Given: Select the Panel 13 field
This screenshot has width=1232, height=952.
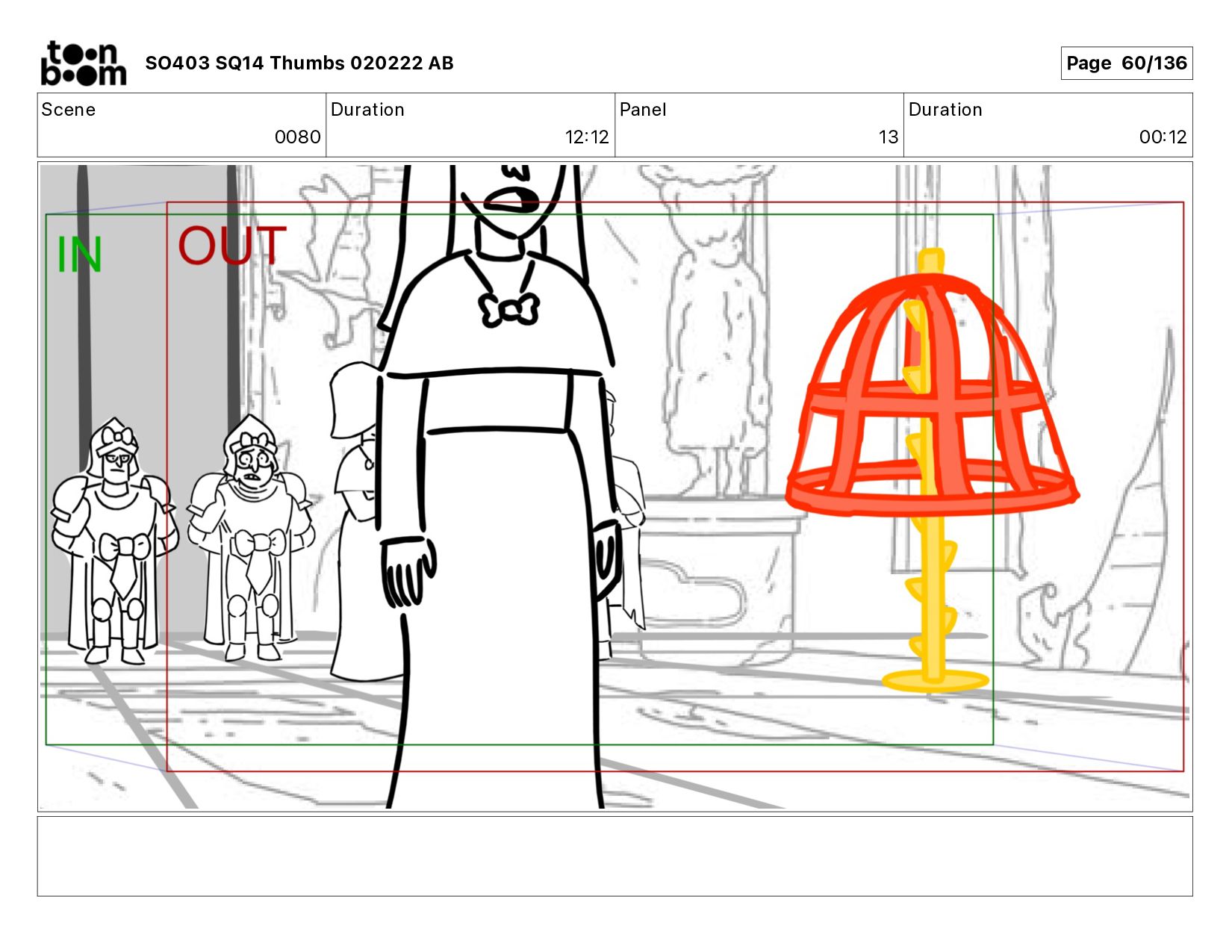Looking at the screenshot, I should [759, 125].
